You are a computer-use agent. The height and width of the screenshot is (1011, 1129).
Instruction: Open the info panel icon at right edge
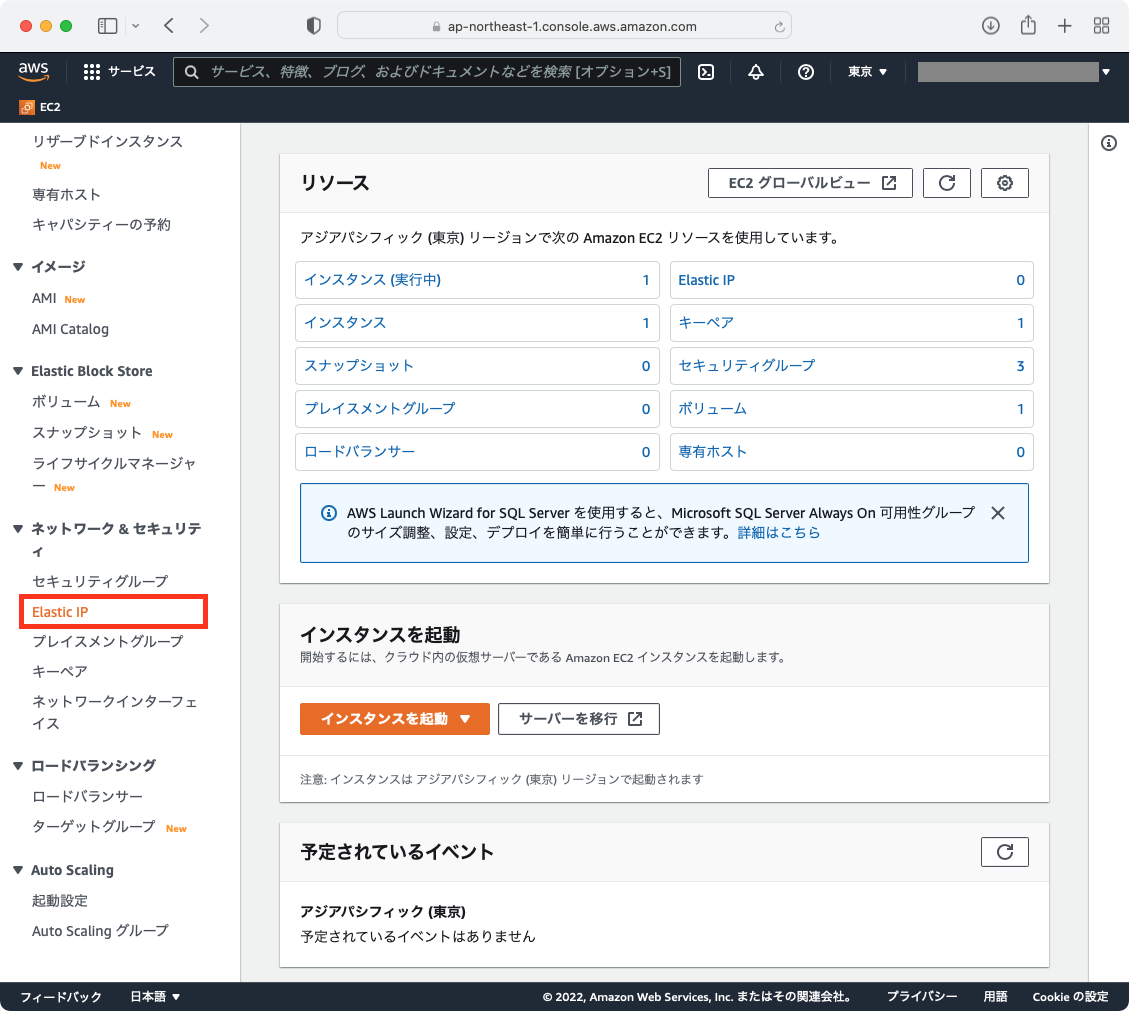pos(1109,143)
